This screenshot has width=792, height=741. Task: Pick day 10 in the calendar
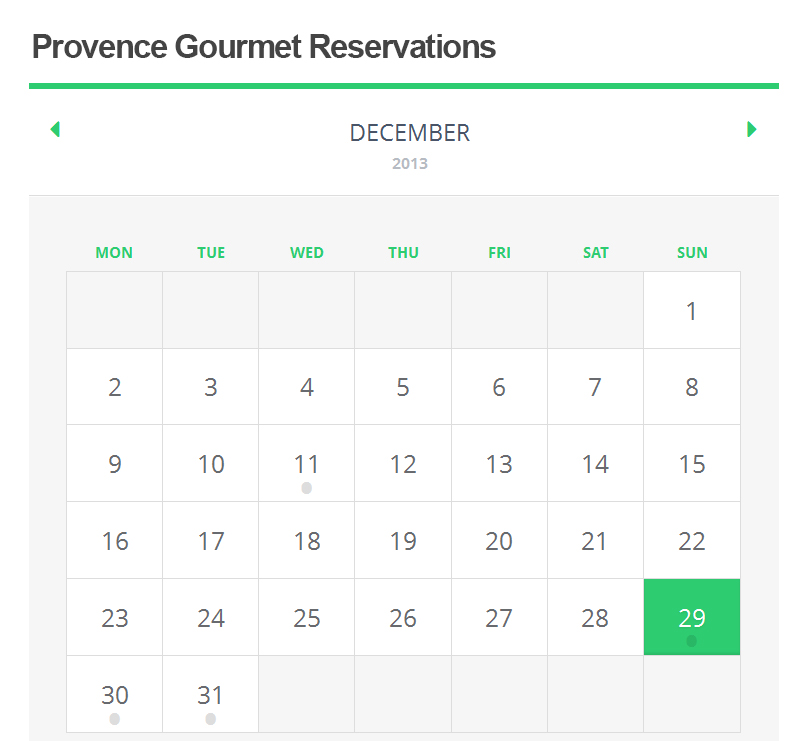[211, 464]
